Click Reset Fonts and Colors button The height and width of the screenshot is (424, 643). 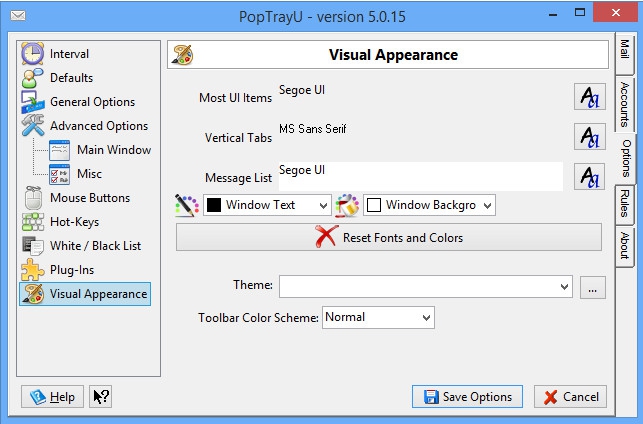coord(389,237)
